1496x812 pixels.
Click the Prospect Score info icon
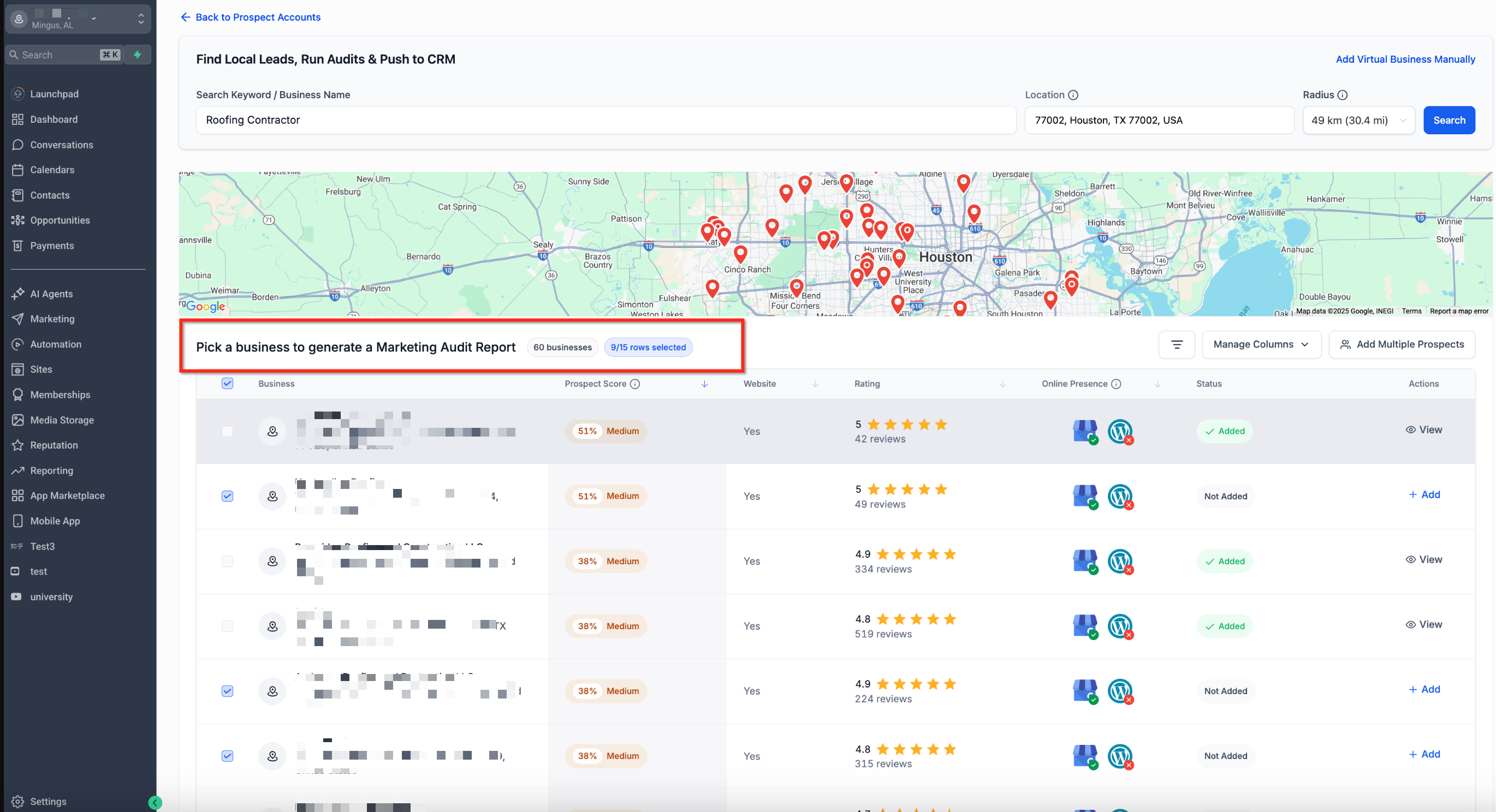coord(636,384)
